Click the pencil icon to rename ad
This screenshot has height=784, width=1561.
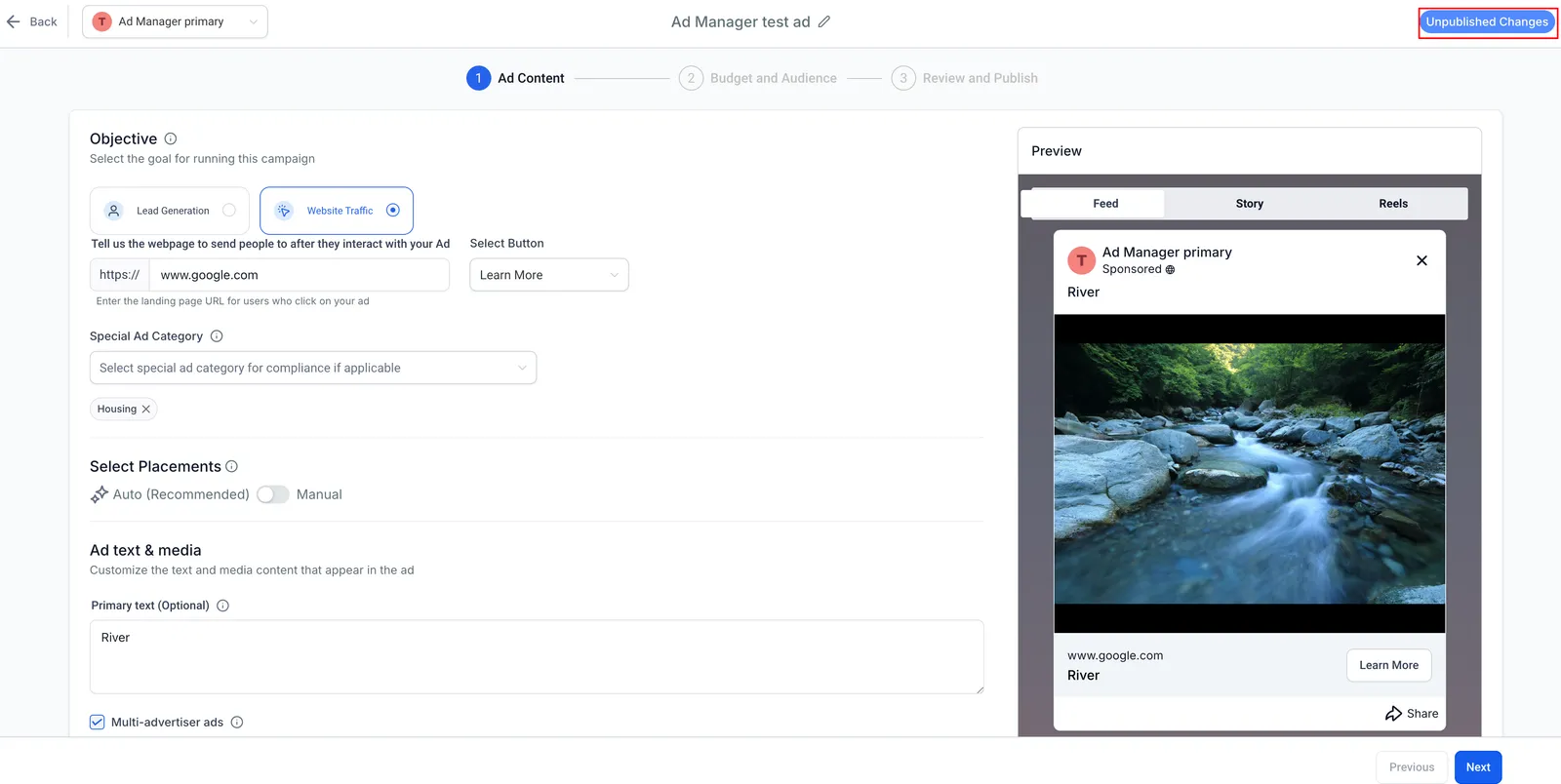(x=824, y=21)
